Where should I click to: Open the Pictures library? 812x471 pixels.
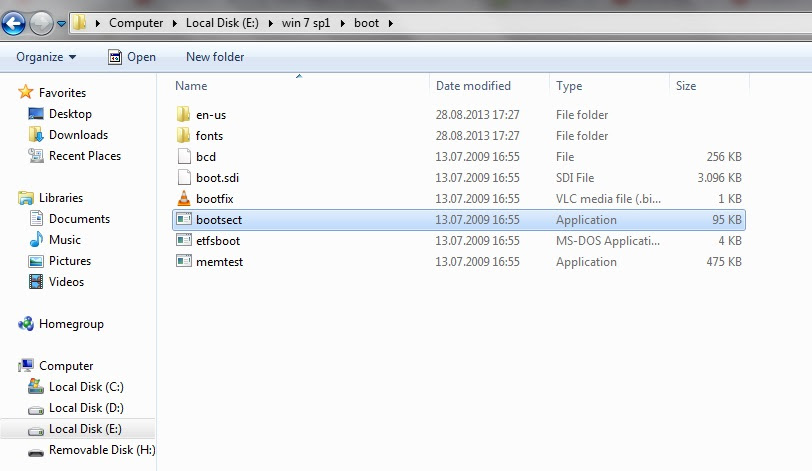point(70,261)
